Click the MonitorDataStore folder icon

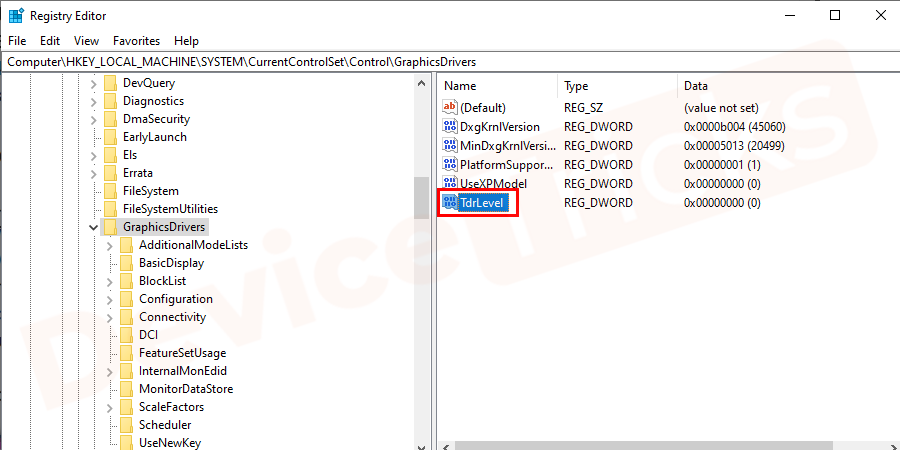point(126,389)
